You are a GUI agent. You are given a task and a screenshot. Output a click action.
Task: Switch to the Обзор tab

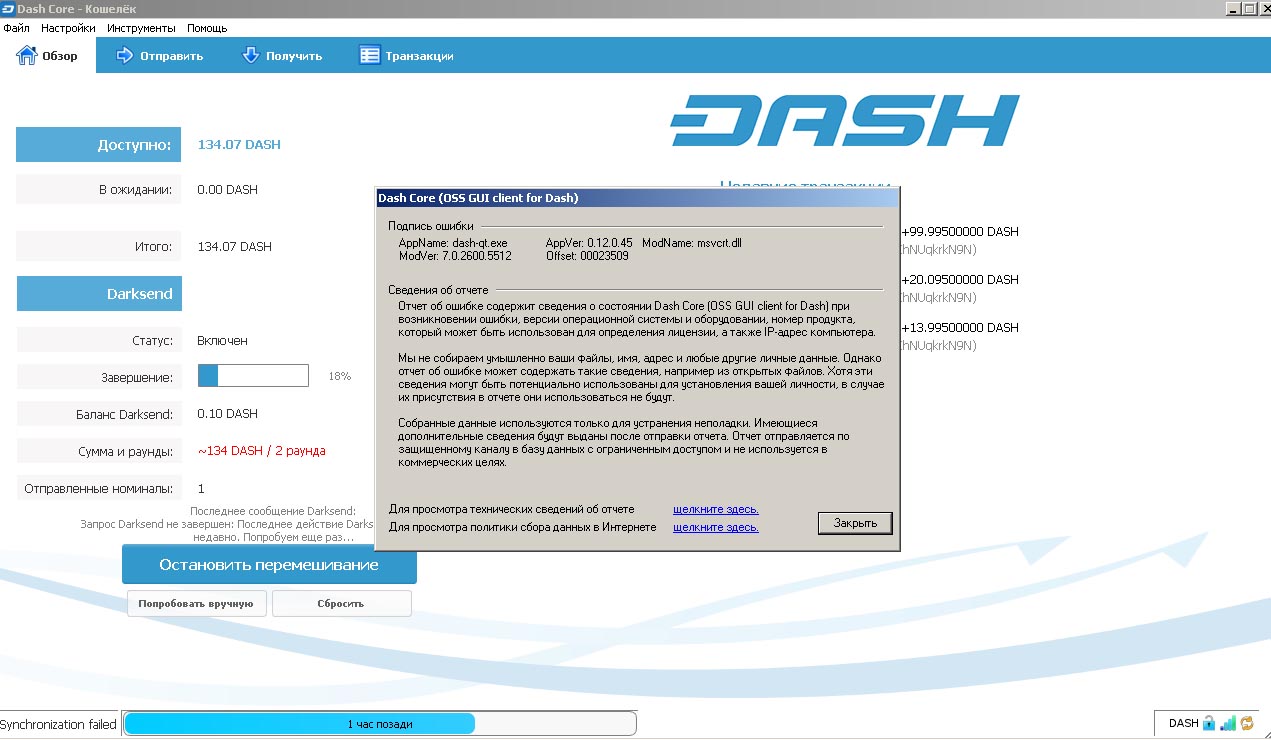[47, 56]
